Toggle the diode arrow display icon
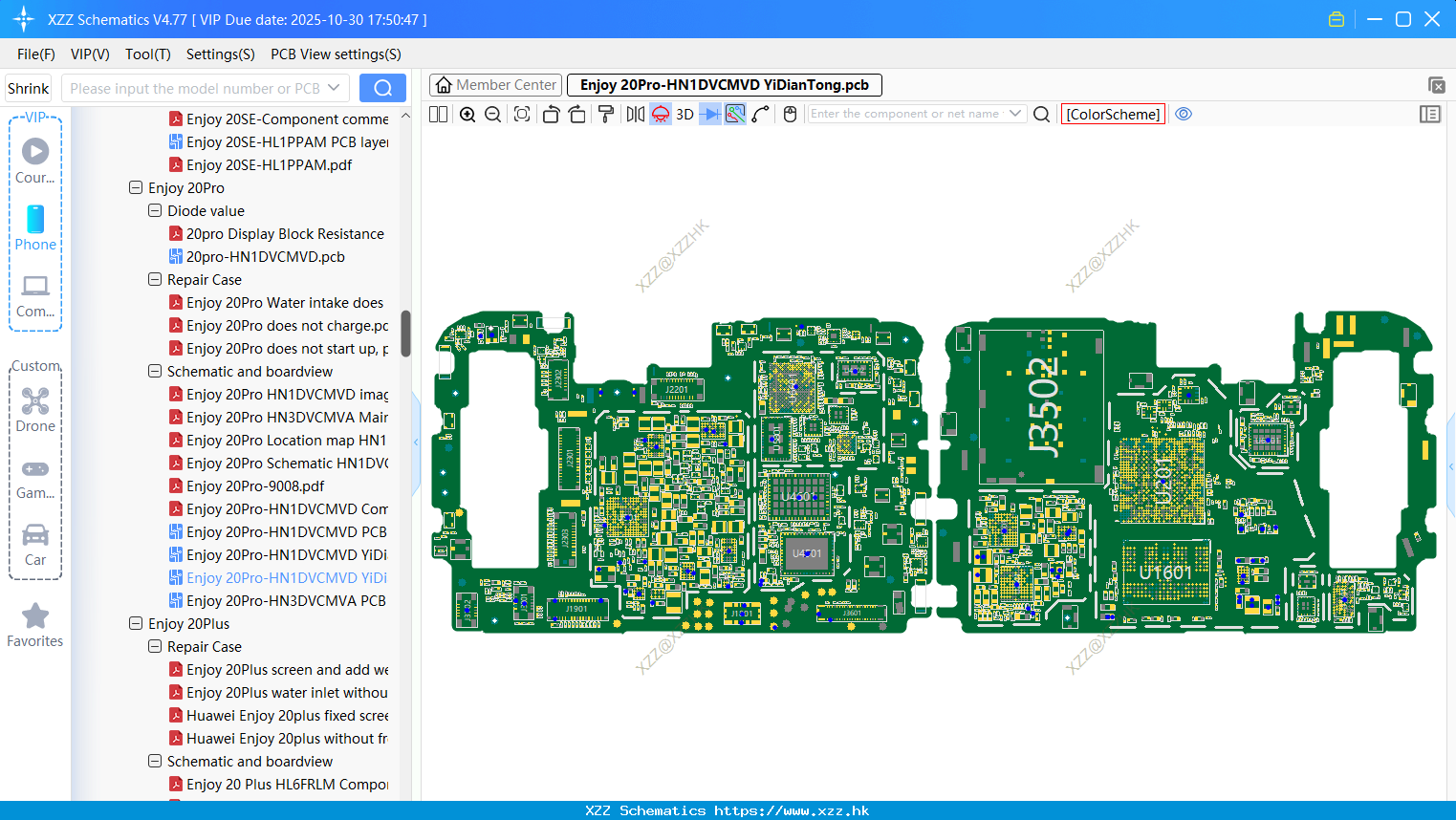 (x=710, y=114)
